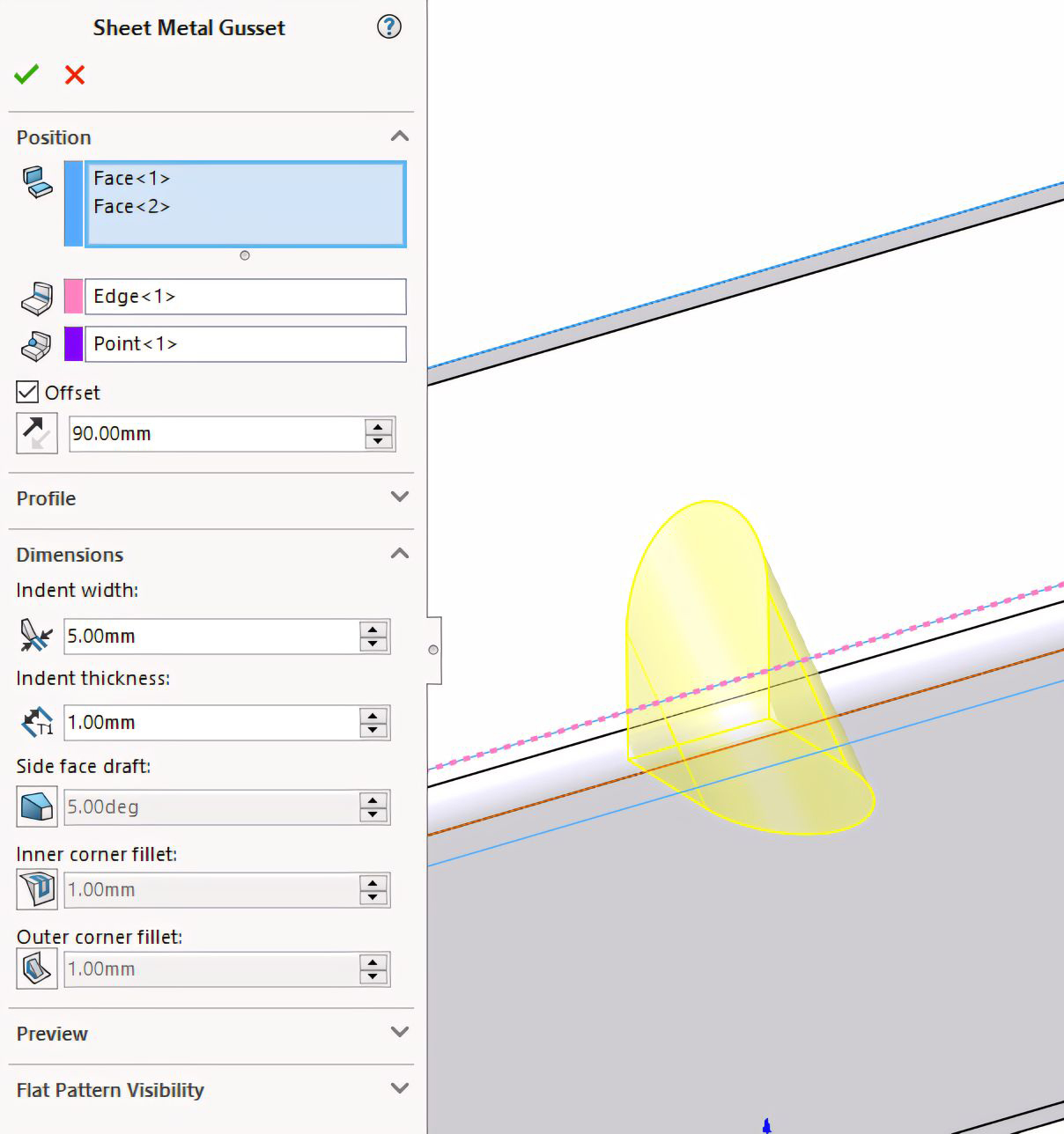Select Face<1> in the selection list
The width and height of the screenshot is (1064, 1134).
coord(132,179)
